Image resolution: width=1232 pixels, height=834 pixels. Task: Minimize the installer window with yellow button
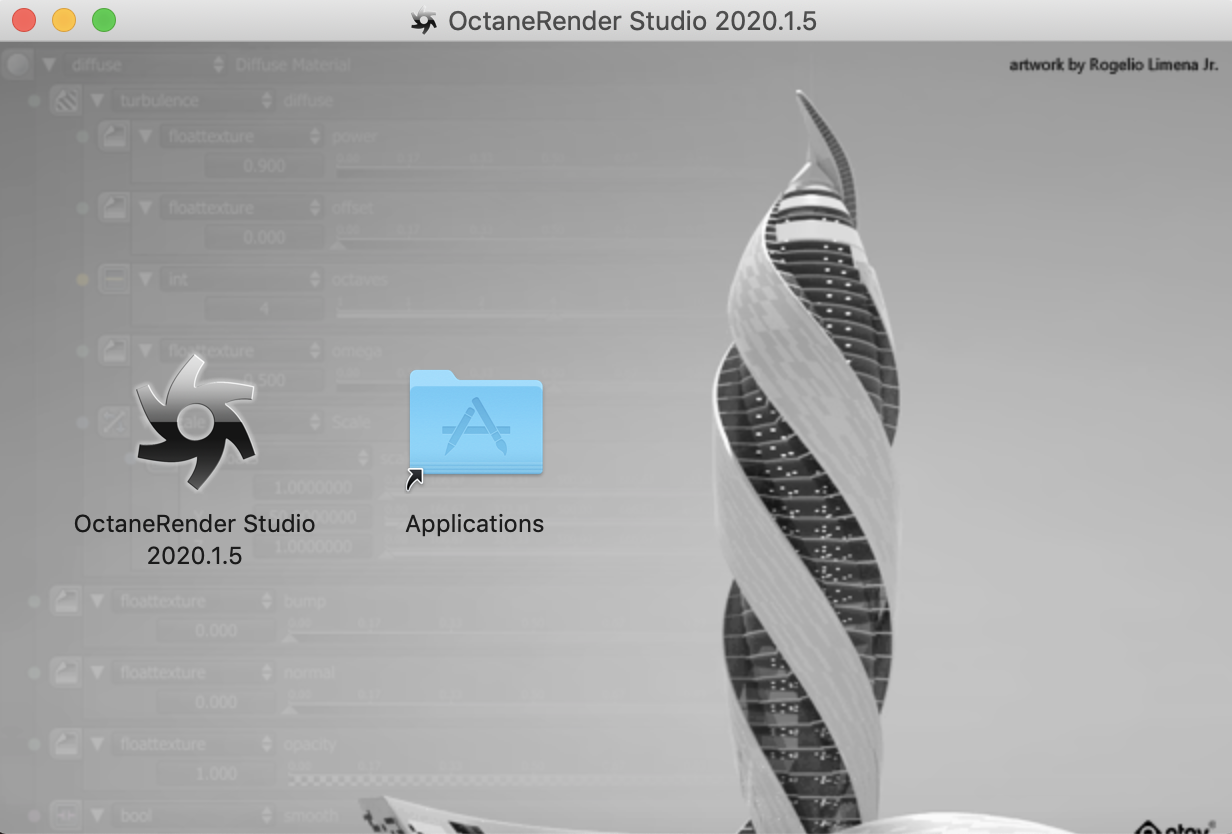pyautogui.click(x=64, y=20)
